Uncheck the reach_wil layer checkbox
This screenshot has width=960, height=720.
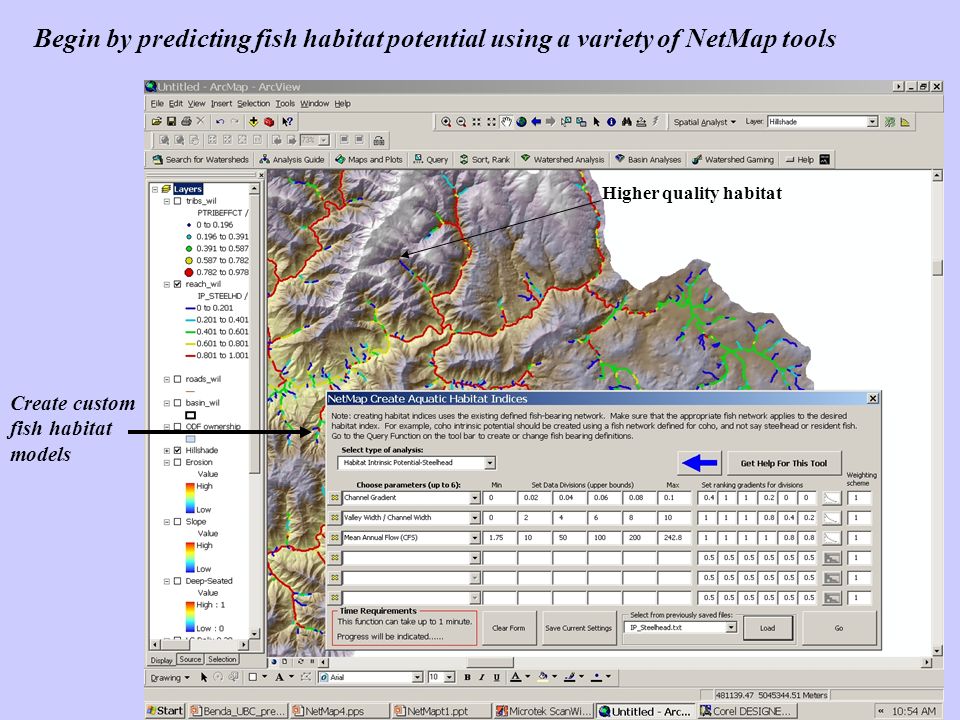178,284
